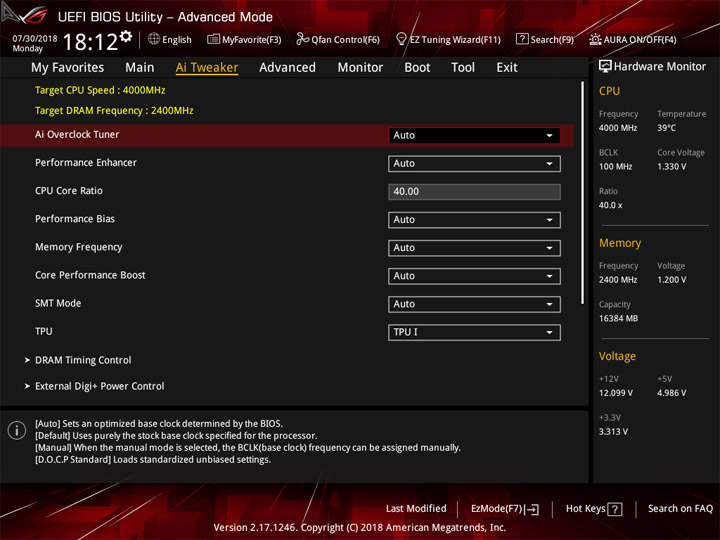Click the EzMode exit arrow icon
This screenshot has height=540, width=720.
[532, 509]
